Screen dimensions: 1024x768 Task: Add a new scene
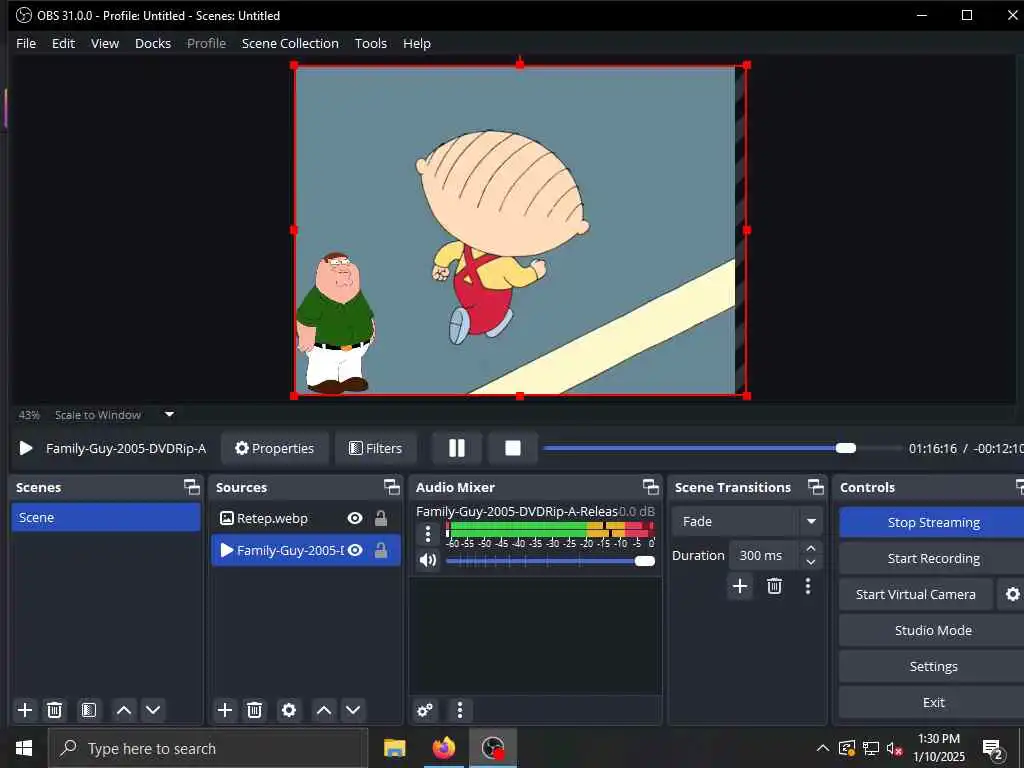coord(25,710)
